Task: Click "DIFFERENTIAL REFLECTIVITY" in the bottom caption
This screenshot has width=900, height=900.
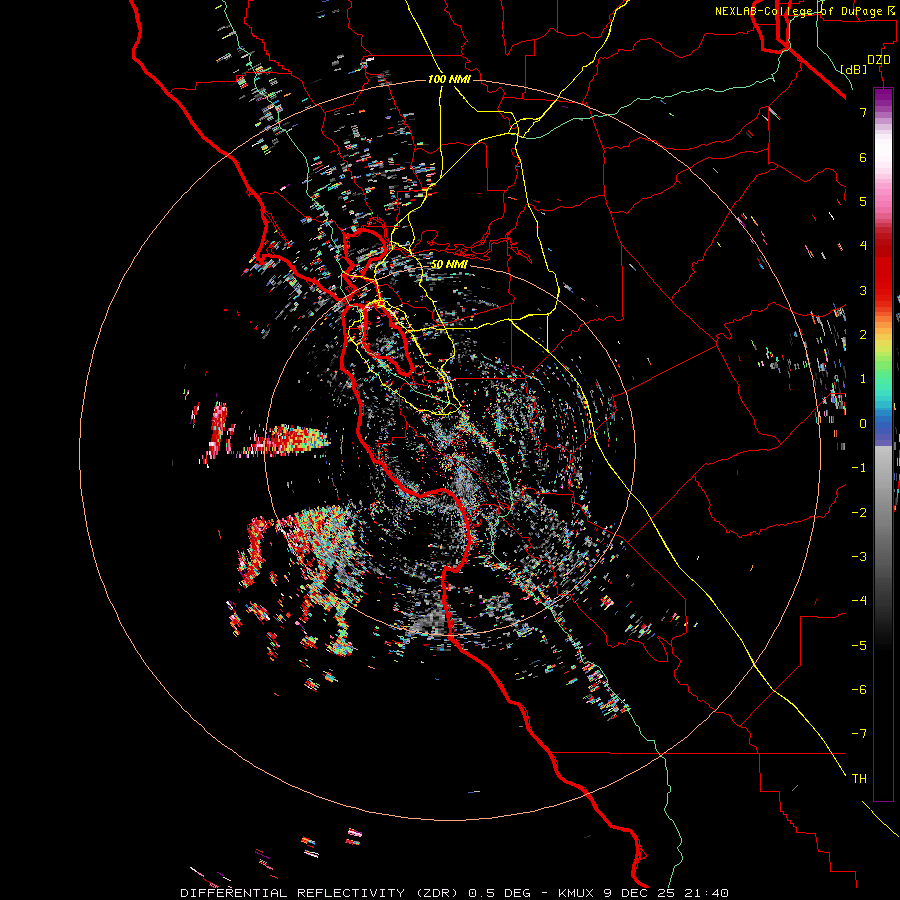Action: pyautogui.click(x=293, y=893)
